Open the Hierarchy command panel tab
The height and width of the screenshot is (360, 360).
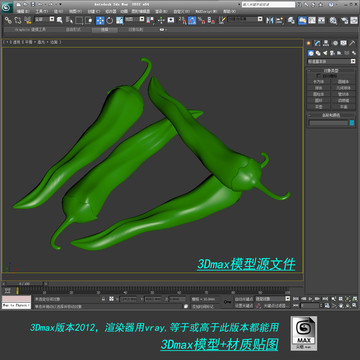(326, 43)
